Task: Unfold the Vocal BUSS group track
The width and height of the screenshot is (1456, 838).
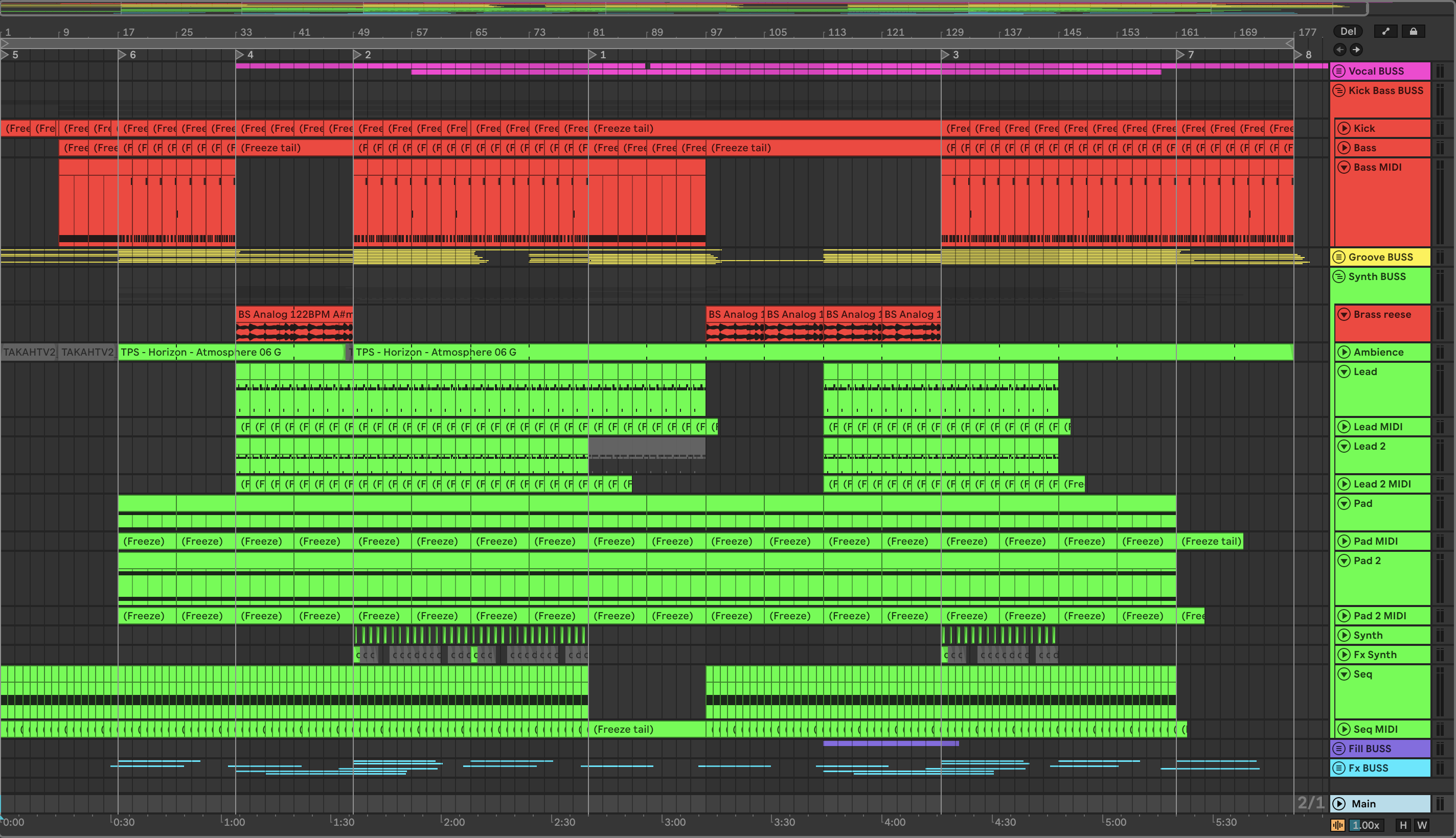Action: coord(1339,71)
